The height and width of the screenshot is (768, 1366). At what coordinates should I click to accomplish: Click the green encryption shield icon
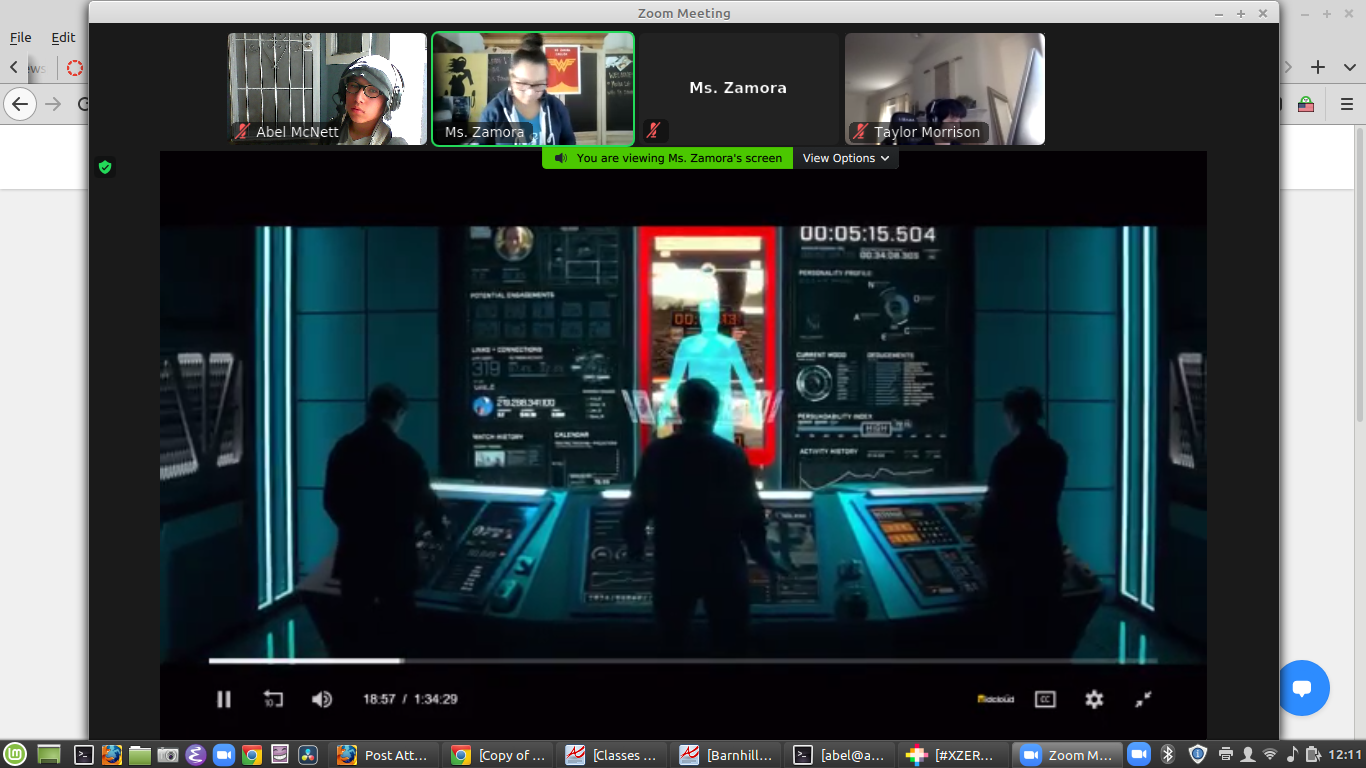(x=105, y=167)
